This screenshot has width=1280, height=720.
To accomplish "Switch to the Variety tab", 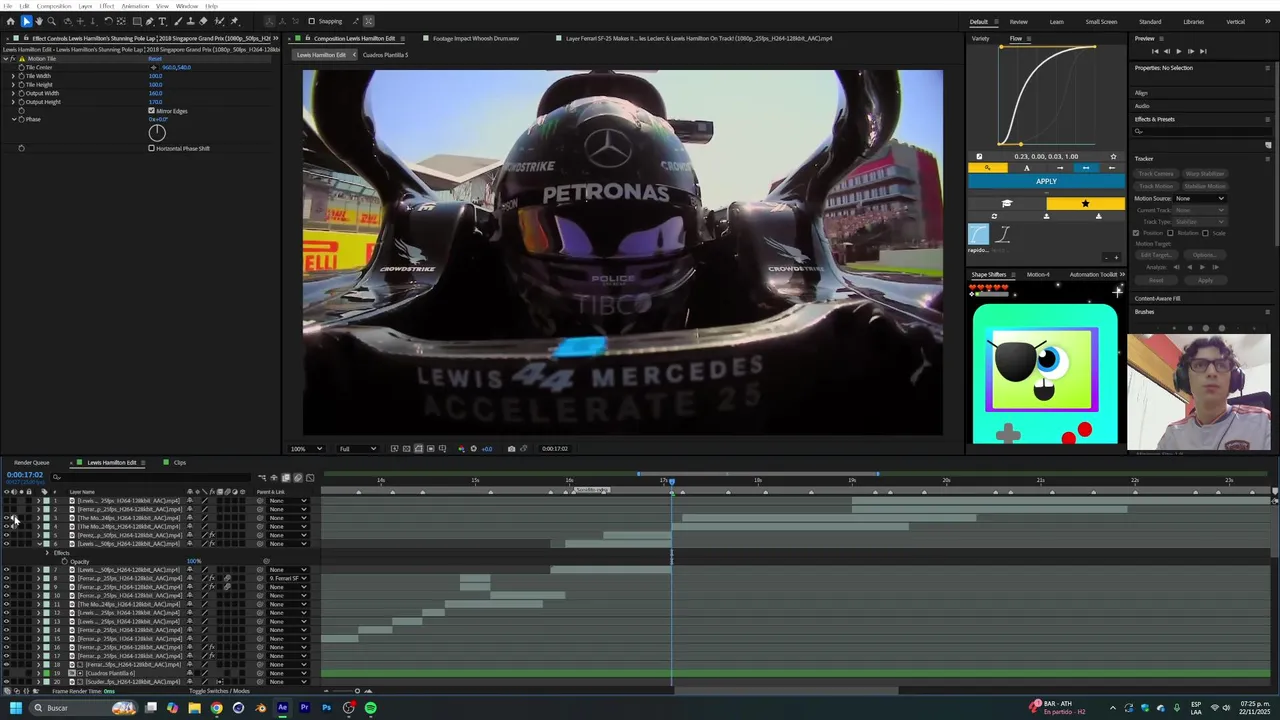I will (980, 38).
